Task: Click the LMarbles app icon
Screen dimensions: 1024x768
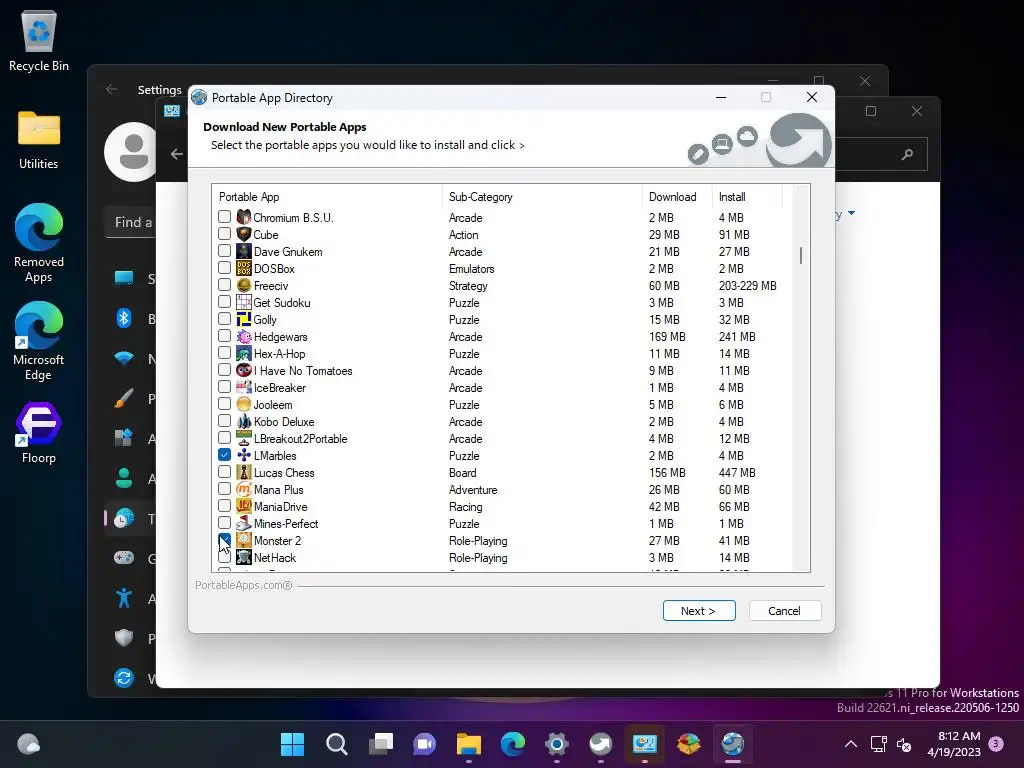Action: pos(244,455)
